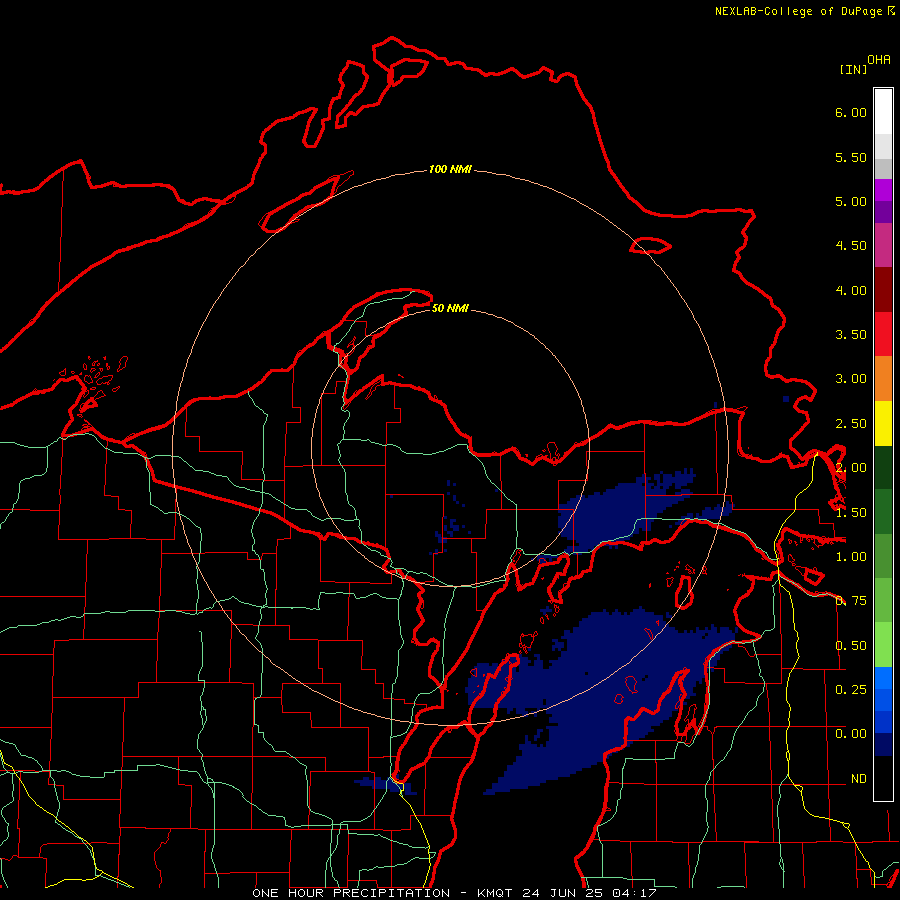Click the NEXLAB-College of DuPage title text

798,11
